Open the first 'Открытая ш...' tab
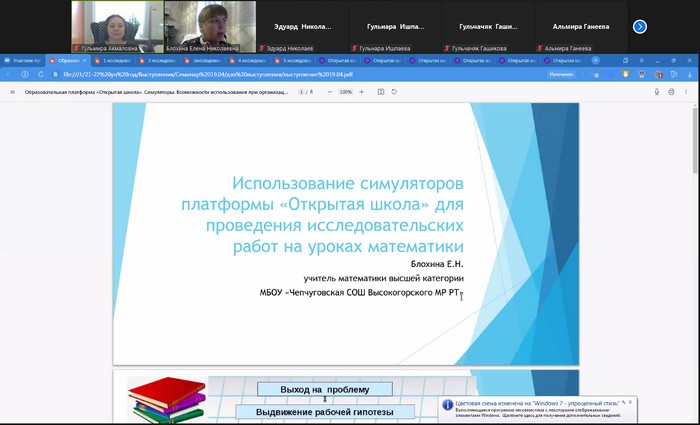This screenshot has height=425, width=700. pyautogui.click(x=338, y=61)
